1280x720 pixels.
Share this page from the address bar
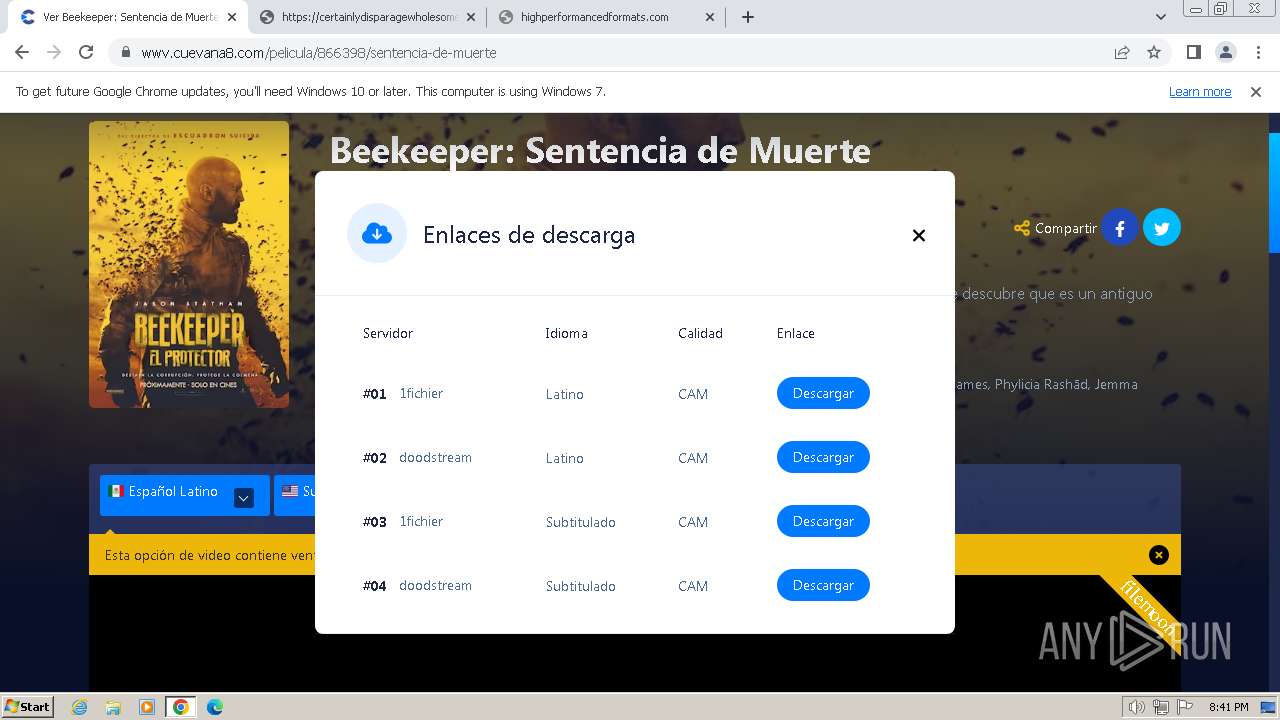point(1122,52)
